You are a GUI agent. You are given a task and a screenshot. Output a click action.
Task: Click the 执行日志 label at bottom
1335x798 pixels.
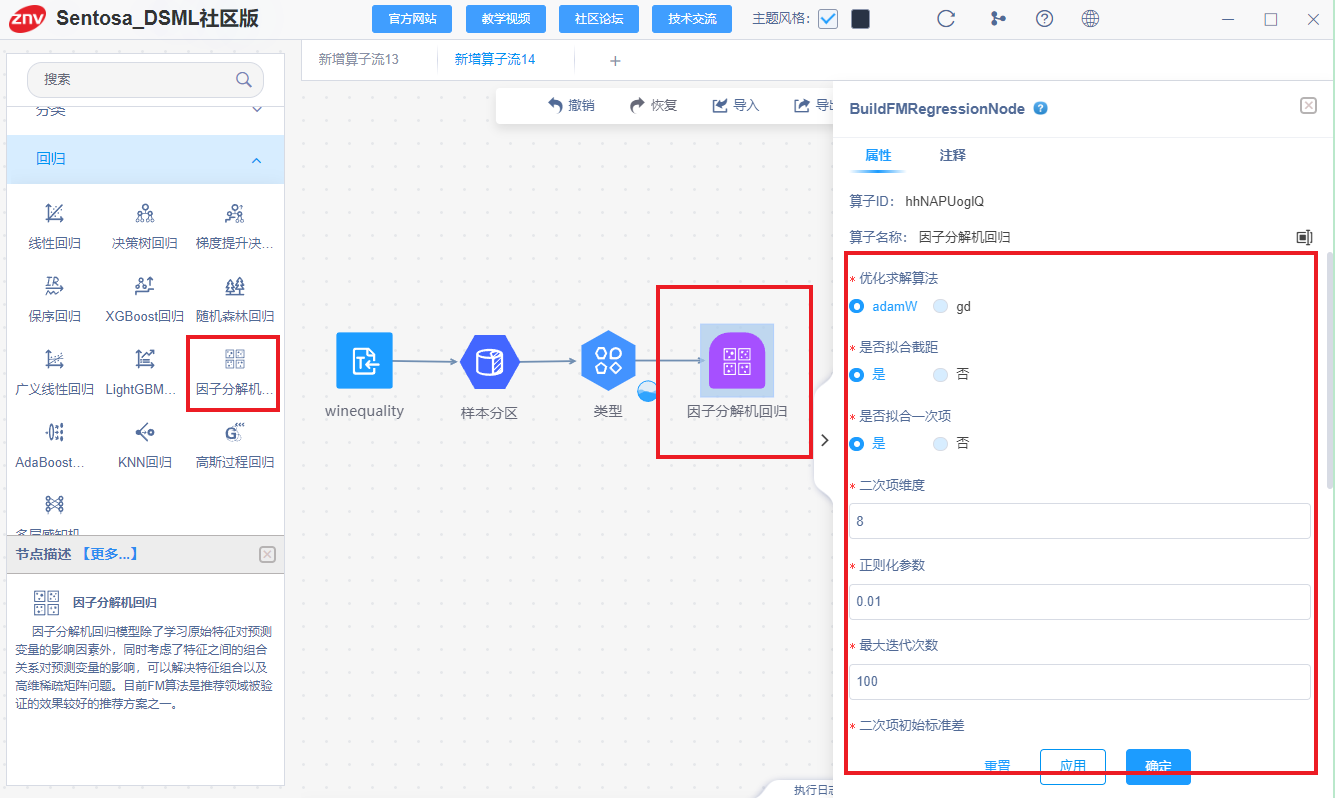(813, 790)
